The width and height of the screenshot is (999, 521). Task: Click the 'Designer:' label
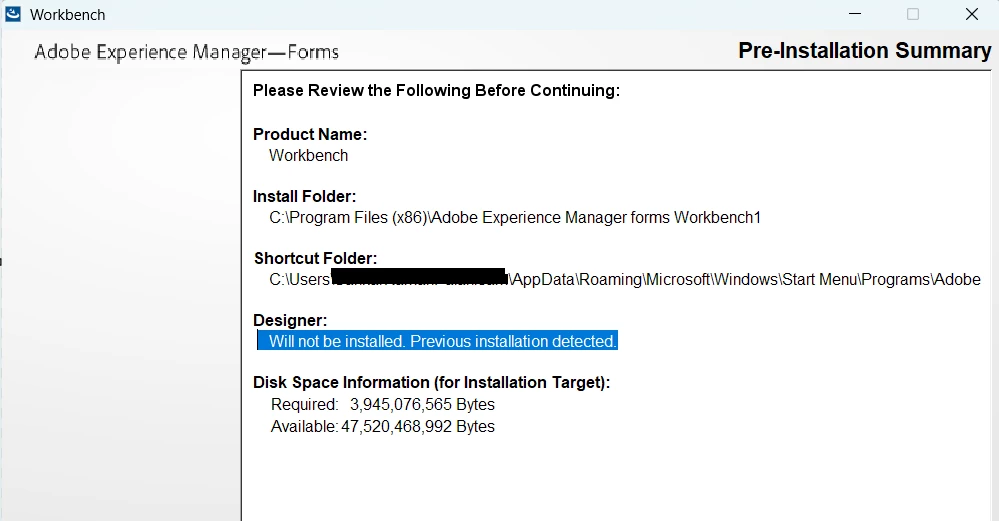tap(290, 320)
